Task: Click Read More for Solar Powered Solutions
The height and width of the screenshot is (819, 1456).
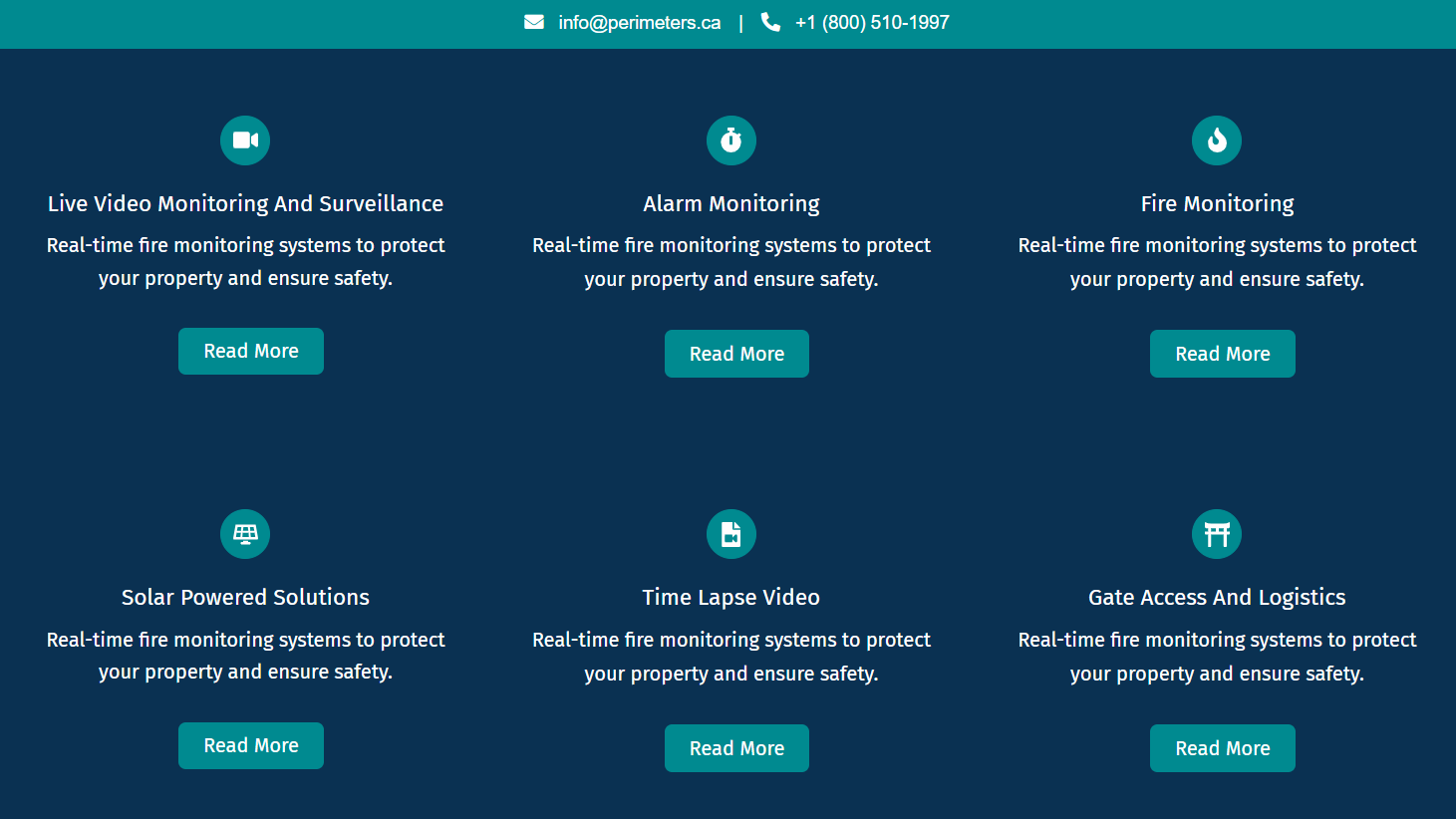Action: [250, 745]
